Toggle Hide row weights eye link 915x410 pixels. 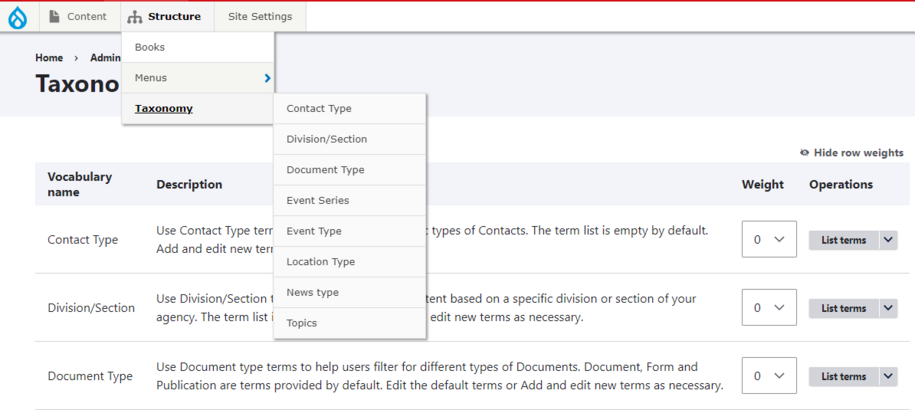coord(851,153)
